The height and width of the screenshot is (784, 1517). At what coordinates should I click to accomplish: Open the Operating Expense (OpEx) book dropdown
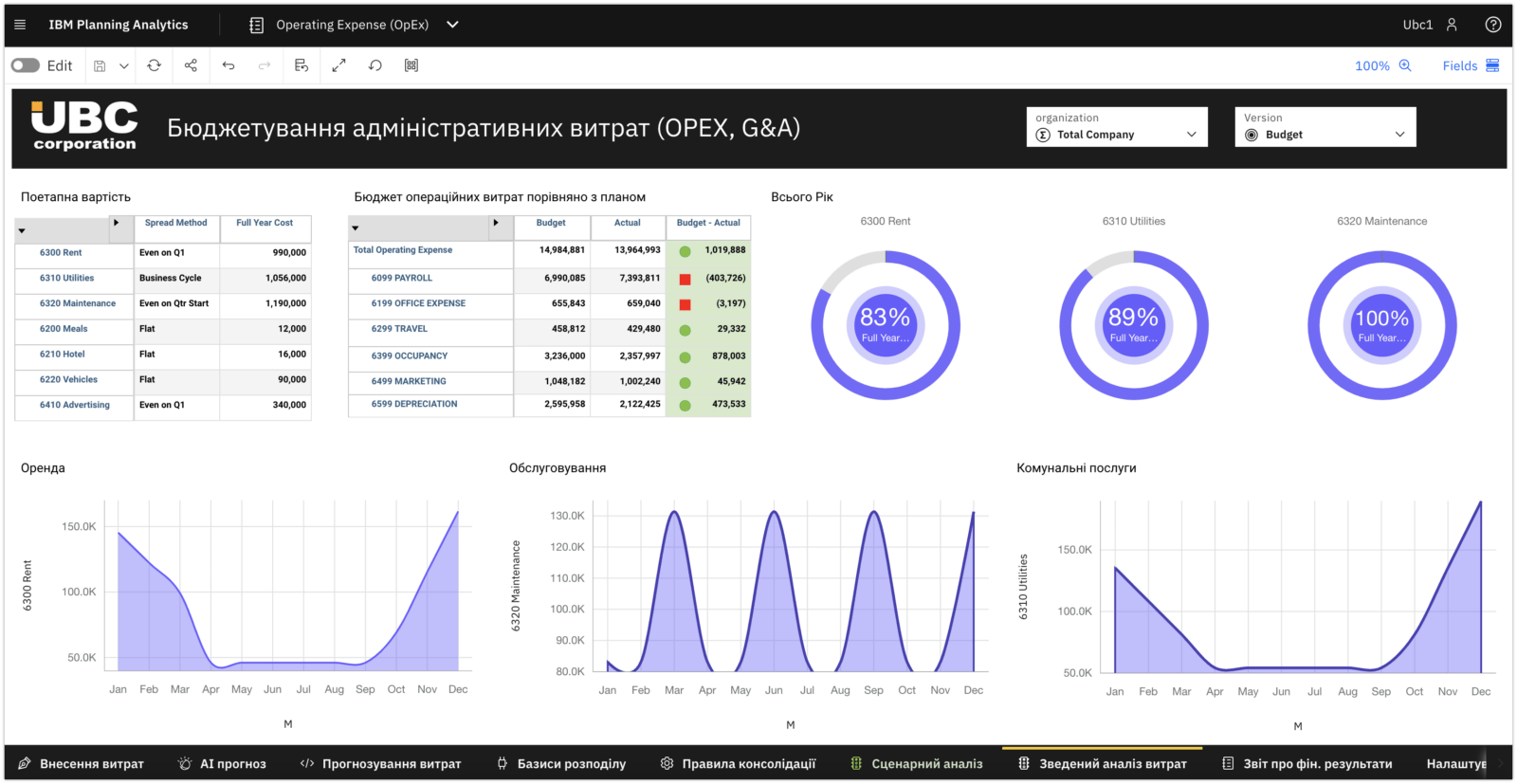(x=452, y=25)
